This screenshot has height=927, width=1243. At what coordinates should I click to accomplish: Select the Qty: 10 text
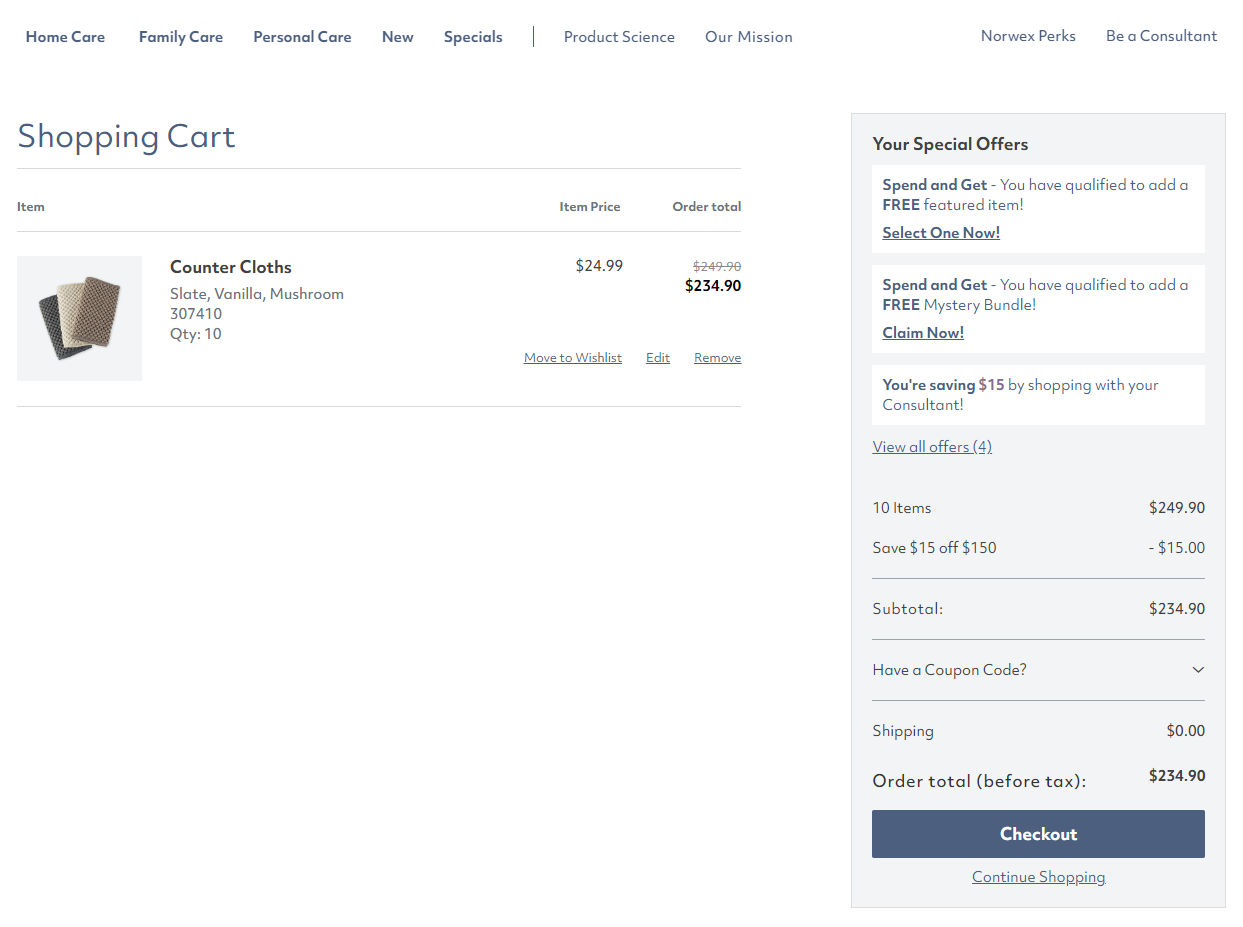[196, 334]
